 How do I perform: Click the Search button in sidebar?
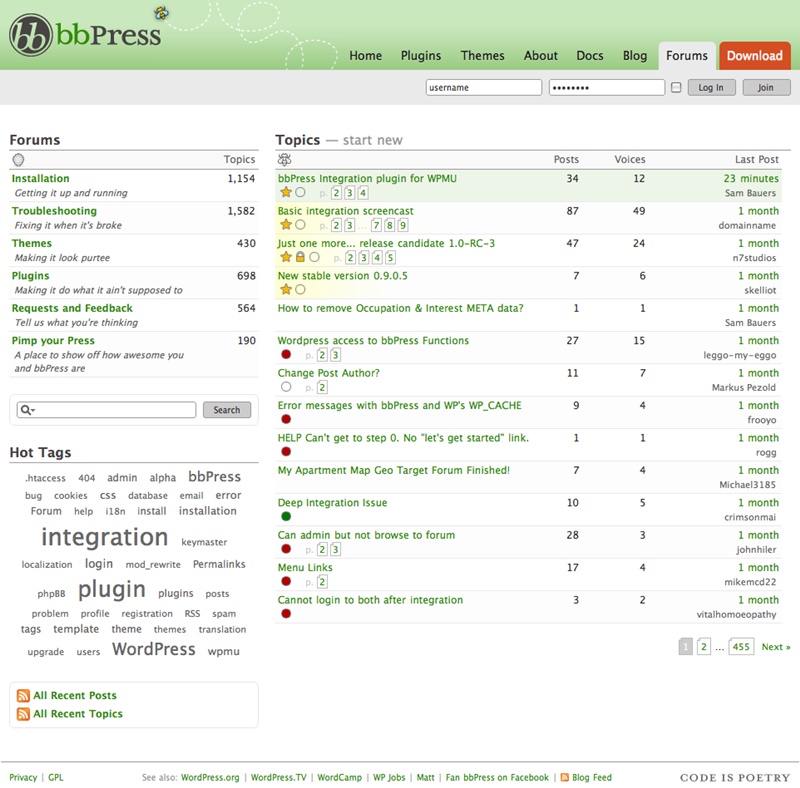227,410
